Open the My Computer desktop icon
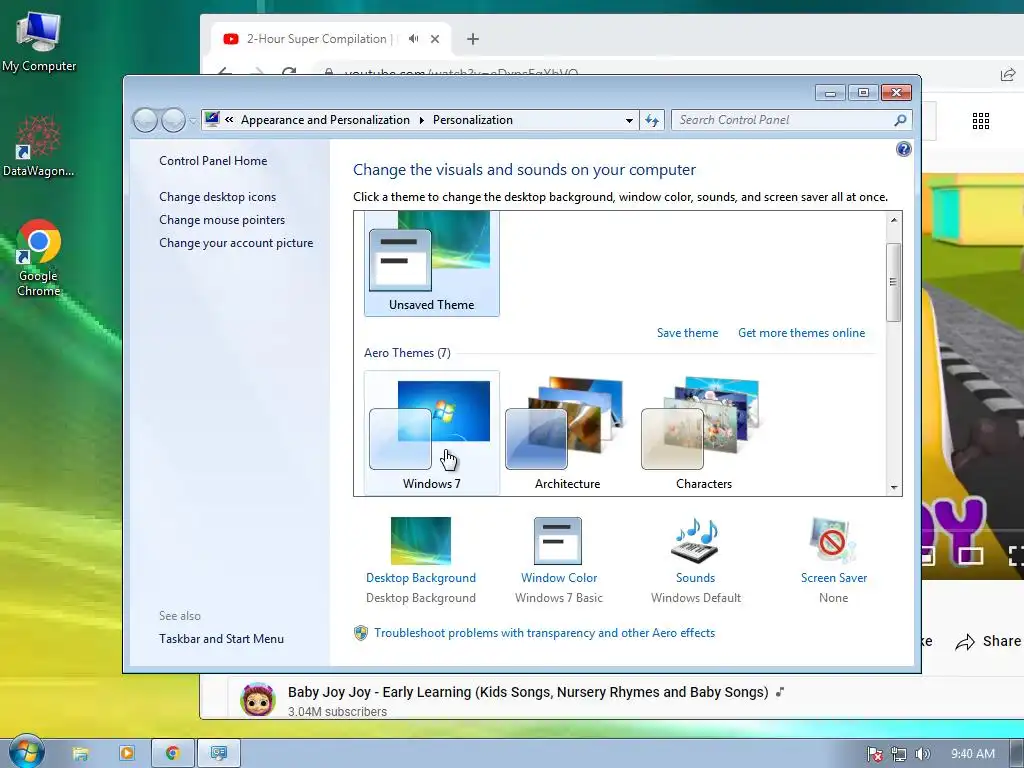Viewport: 1024px width, 768px height. (39, 42)
